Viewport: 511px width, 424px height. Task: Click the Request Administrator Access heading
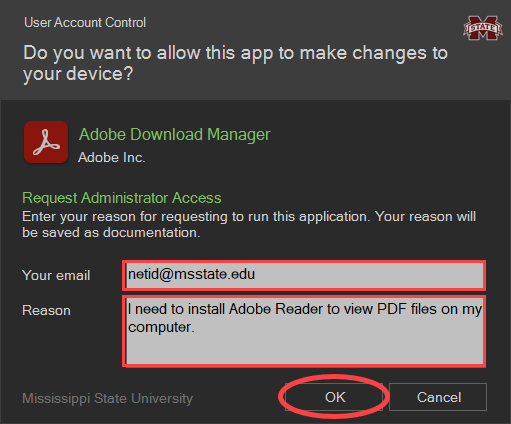pos(122,198)
